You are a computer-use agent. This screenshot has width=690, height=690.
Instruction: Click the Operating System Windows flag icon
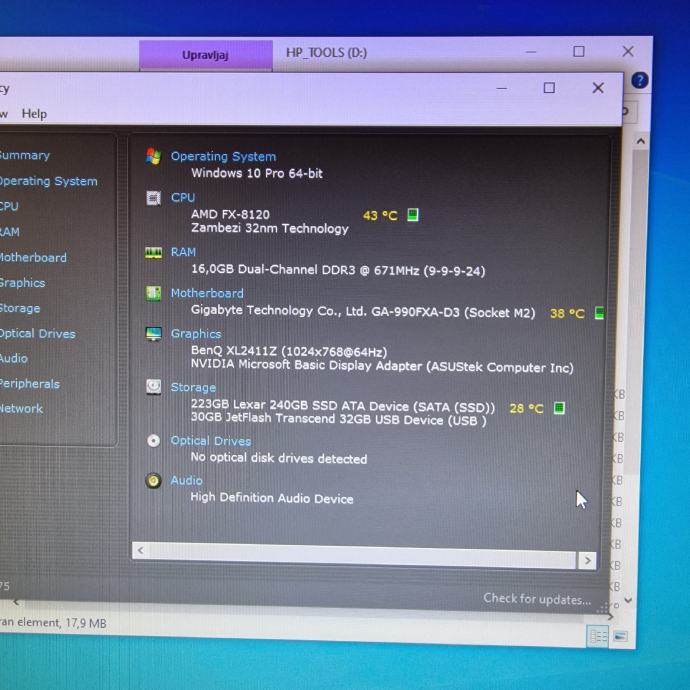[x=153, y=156]
